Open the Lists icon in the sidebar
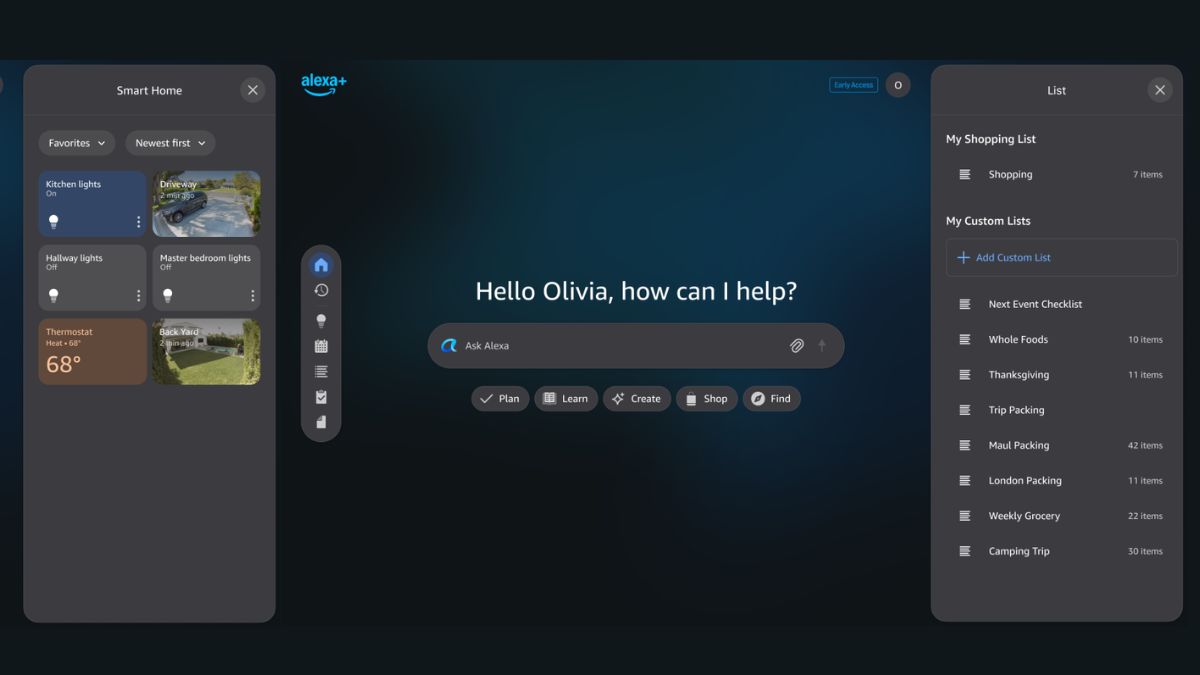 [x=321, y=372]
